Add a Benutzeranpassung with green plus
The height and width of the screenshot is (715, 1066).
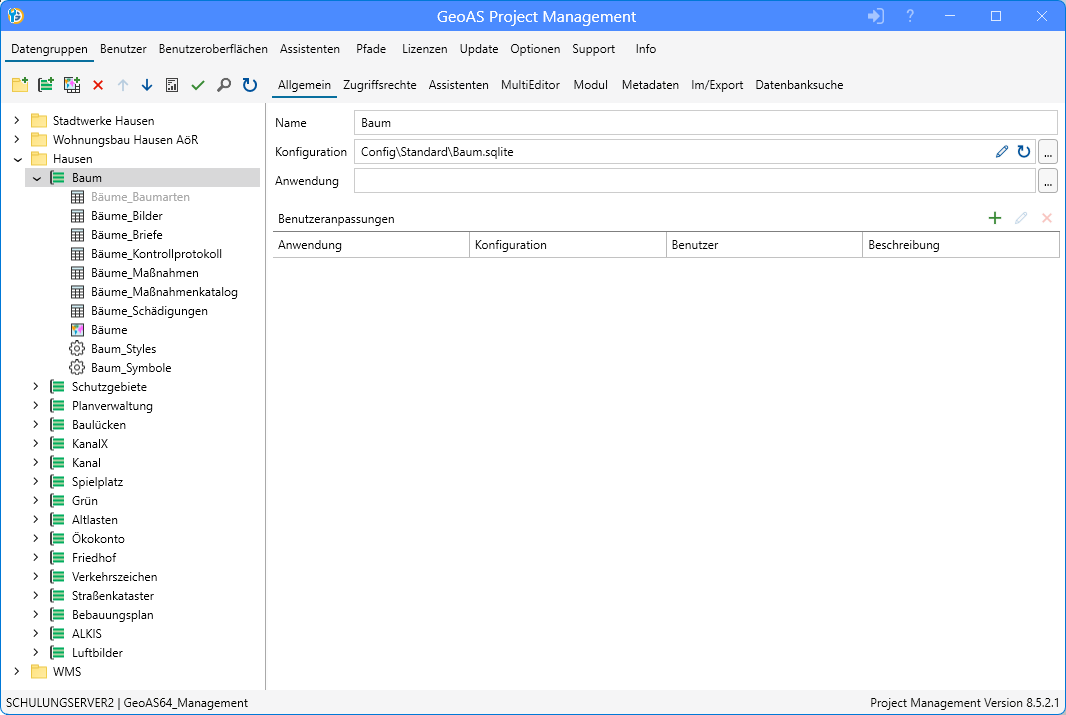point(994,218)
